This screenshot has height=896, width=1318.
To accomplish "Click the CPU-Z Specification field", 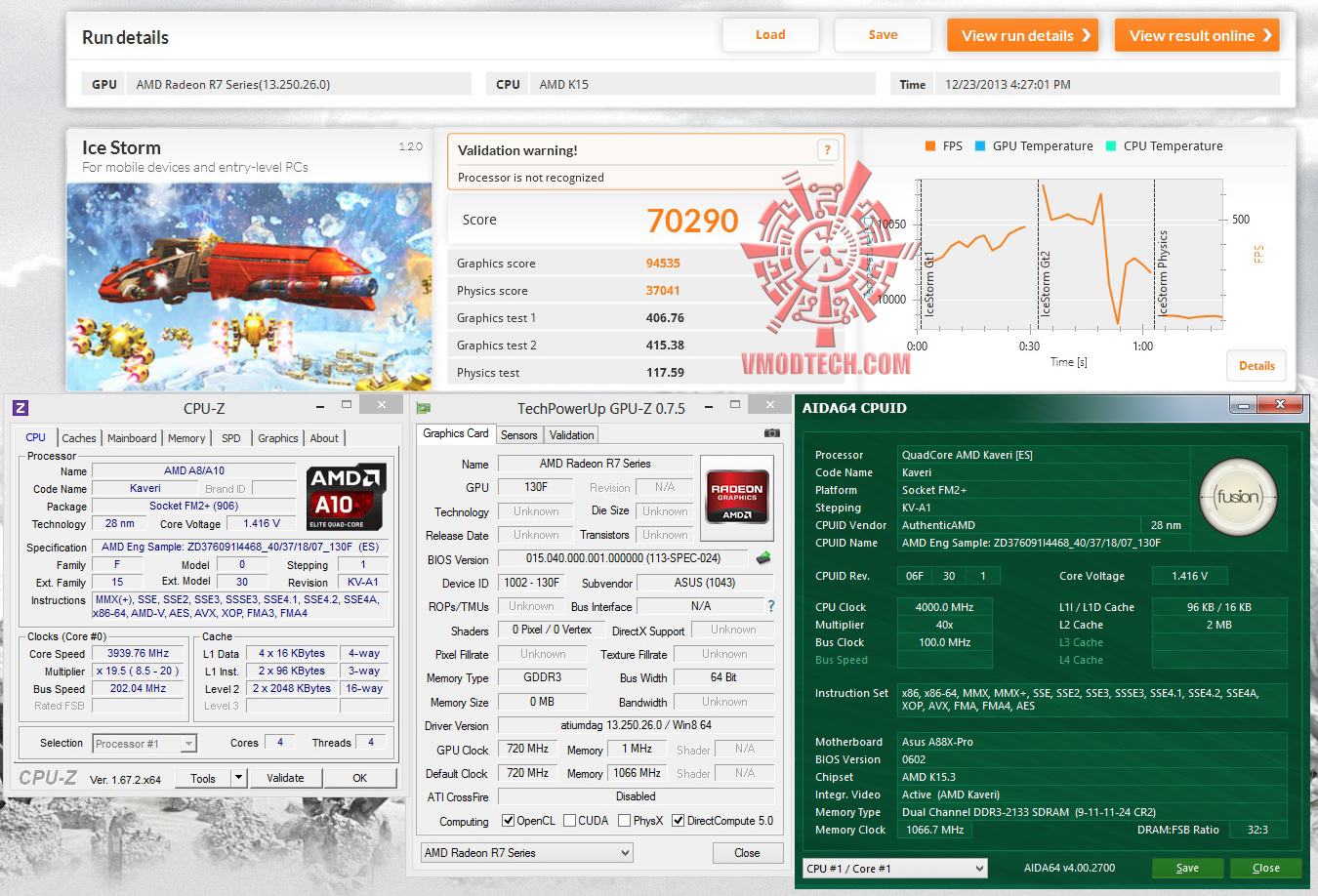I will click(239, 547).
